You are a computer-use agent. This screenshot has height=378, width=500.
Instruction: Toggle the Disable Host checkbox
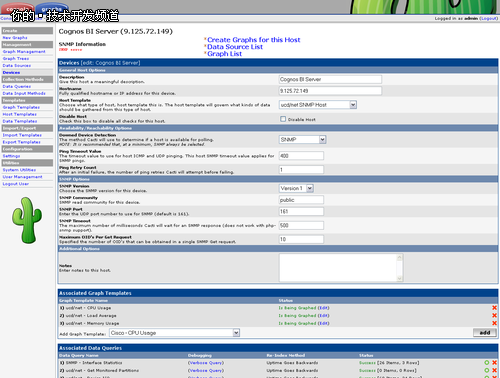pyautogui.click(x=283, y=119)
